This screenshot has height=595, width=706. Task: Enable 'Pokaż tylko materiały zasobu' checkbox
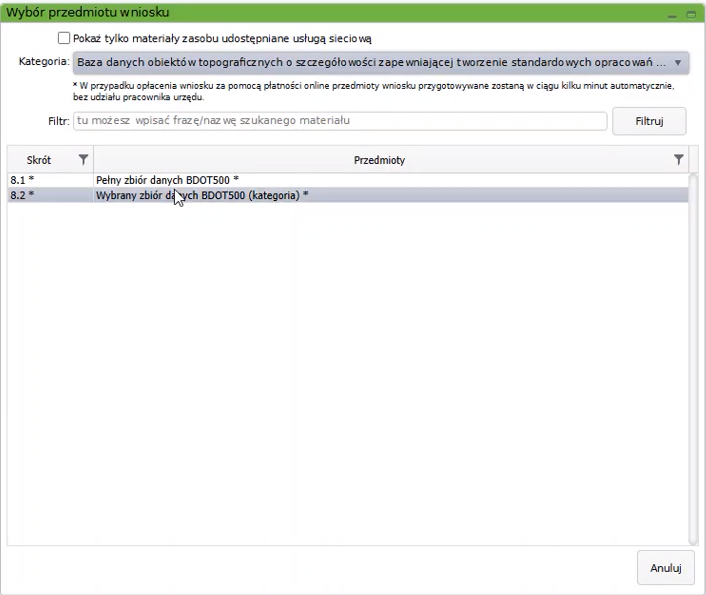tap(64, 38)
